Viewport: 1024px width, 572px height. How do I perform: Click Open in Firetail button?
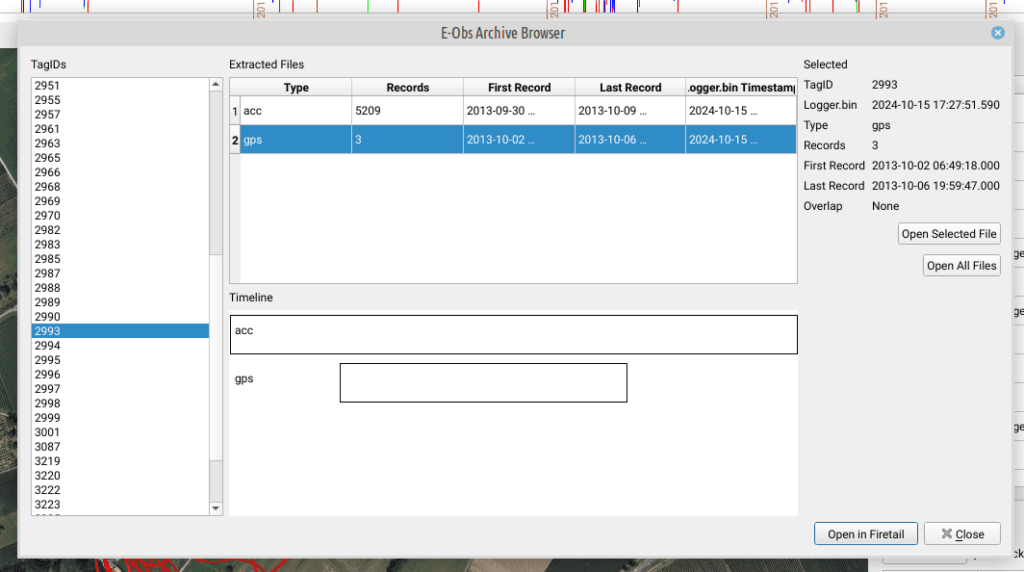point(865,533)
